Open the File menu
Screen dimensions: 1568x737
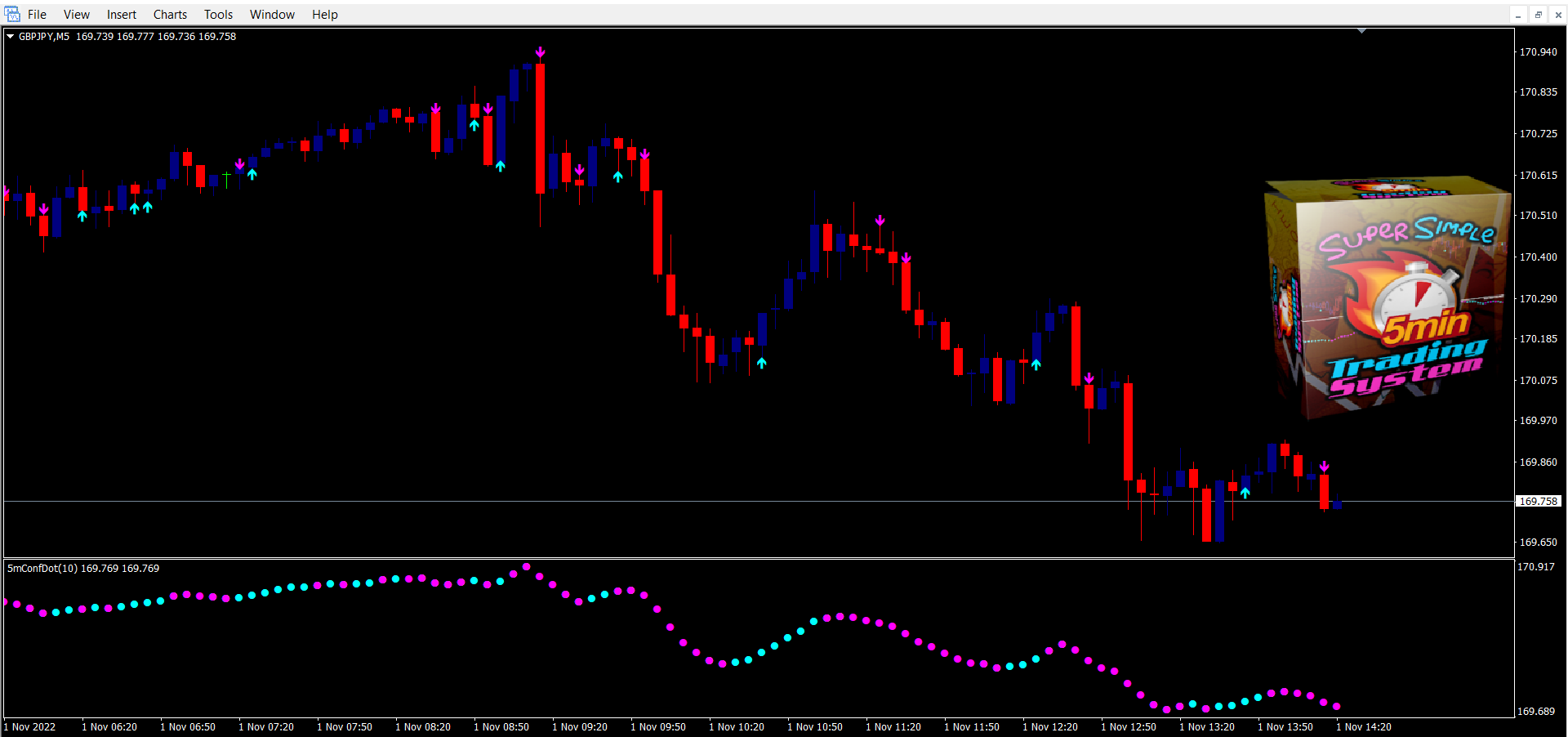(37, 15)
